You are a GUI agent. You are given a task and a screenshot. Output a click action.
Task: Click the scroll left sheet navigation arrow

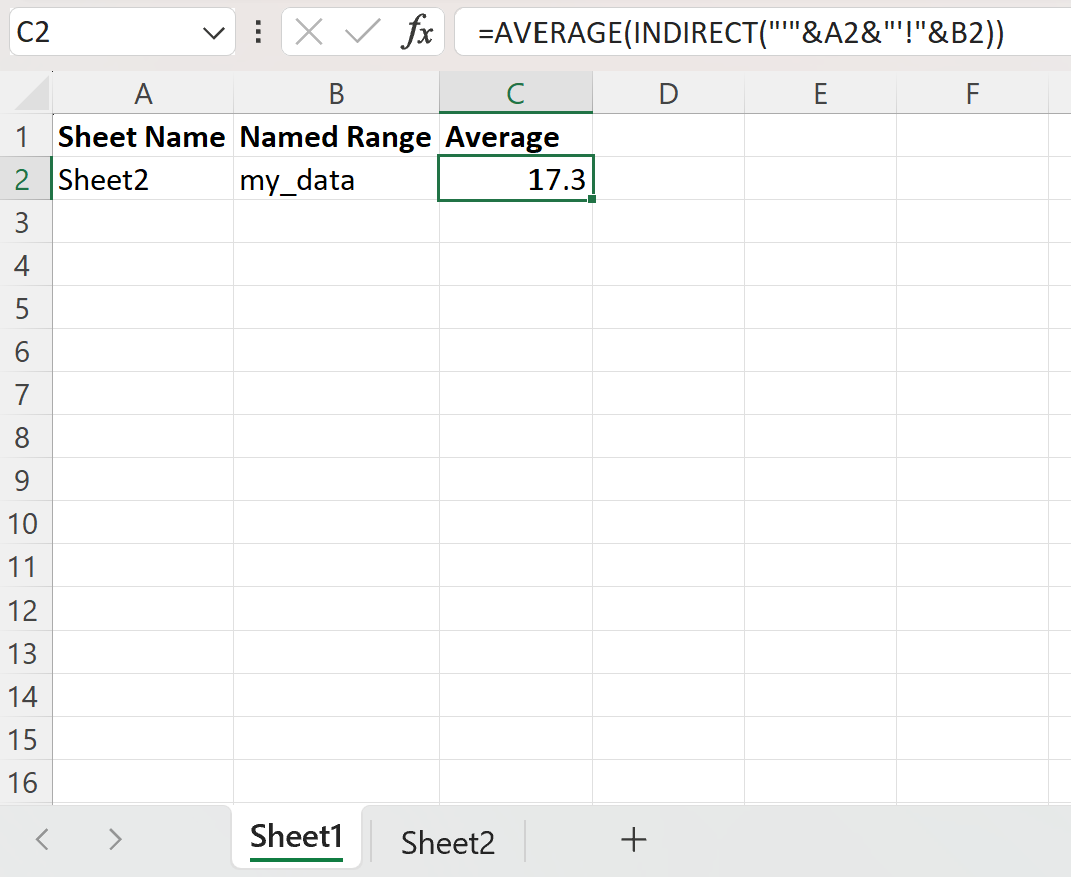click(x=42, y=841)
